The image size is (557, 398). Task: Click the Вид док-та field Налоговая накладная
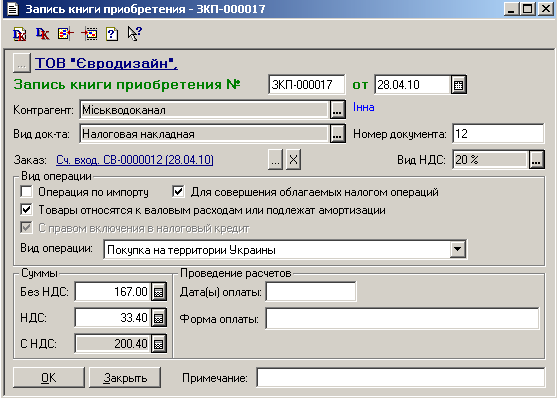(205, 134)
